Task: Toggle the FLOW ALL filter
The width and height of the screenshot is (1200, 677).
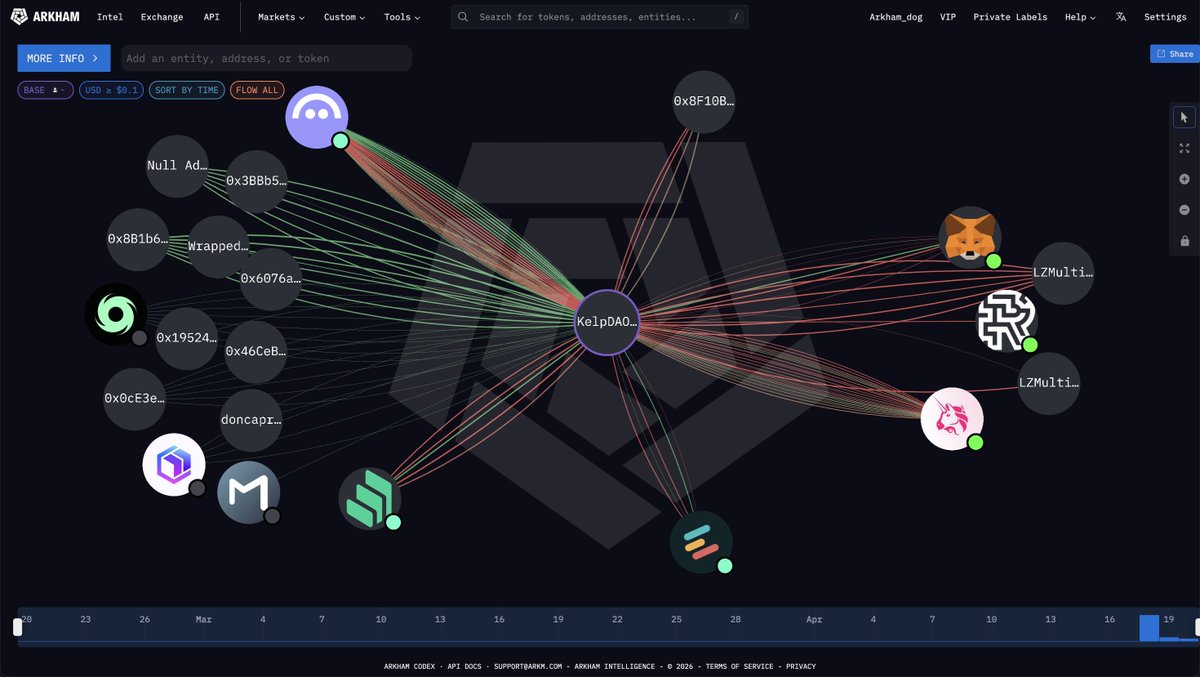Action: click(258, 90)
